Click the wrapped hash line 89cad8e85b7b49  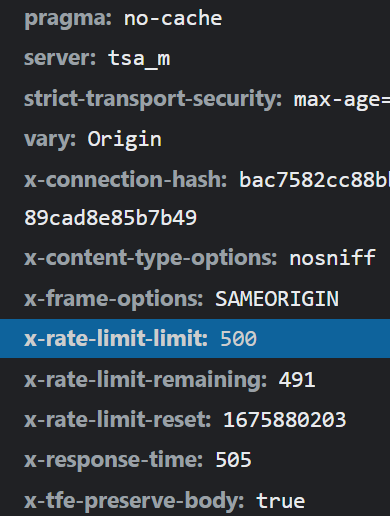(x=111, y=218)
